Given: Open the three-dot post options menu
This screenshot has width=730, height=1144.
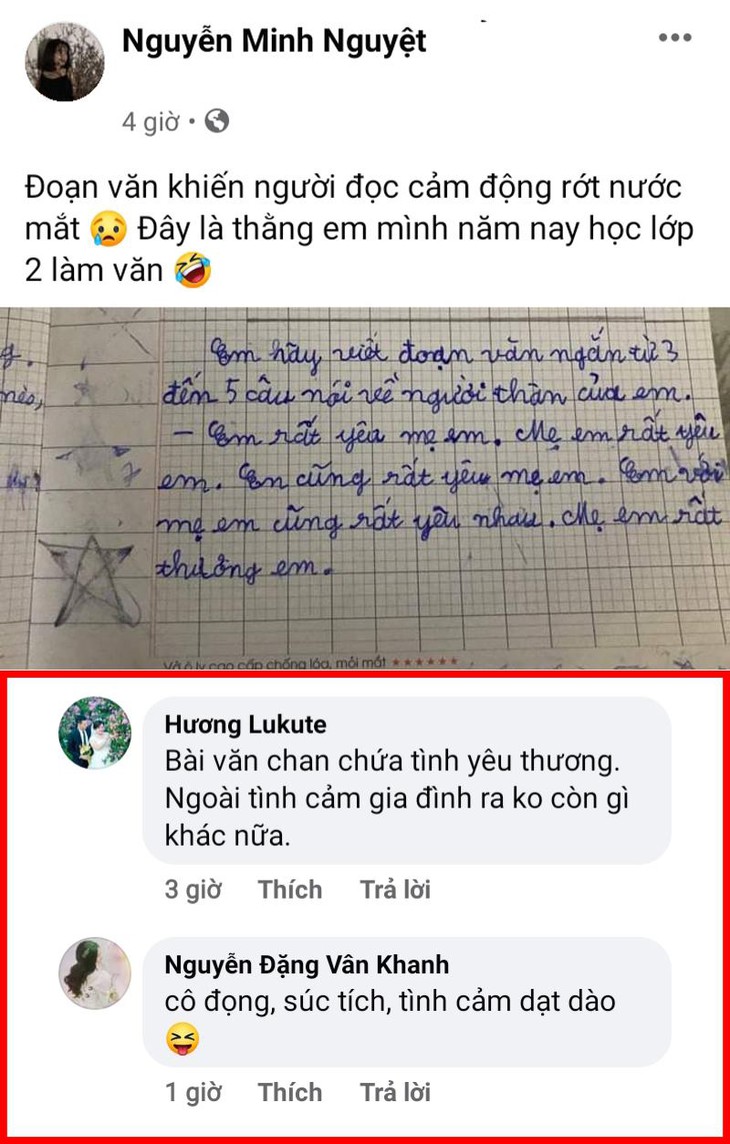Looking at the screenshot, I should point(675,38).
